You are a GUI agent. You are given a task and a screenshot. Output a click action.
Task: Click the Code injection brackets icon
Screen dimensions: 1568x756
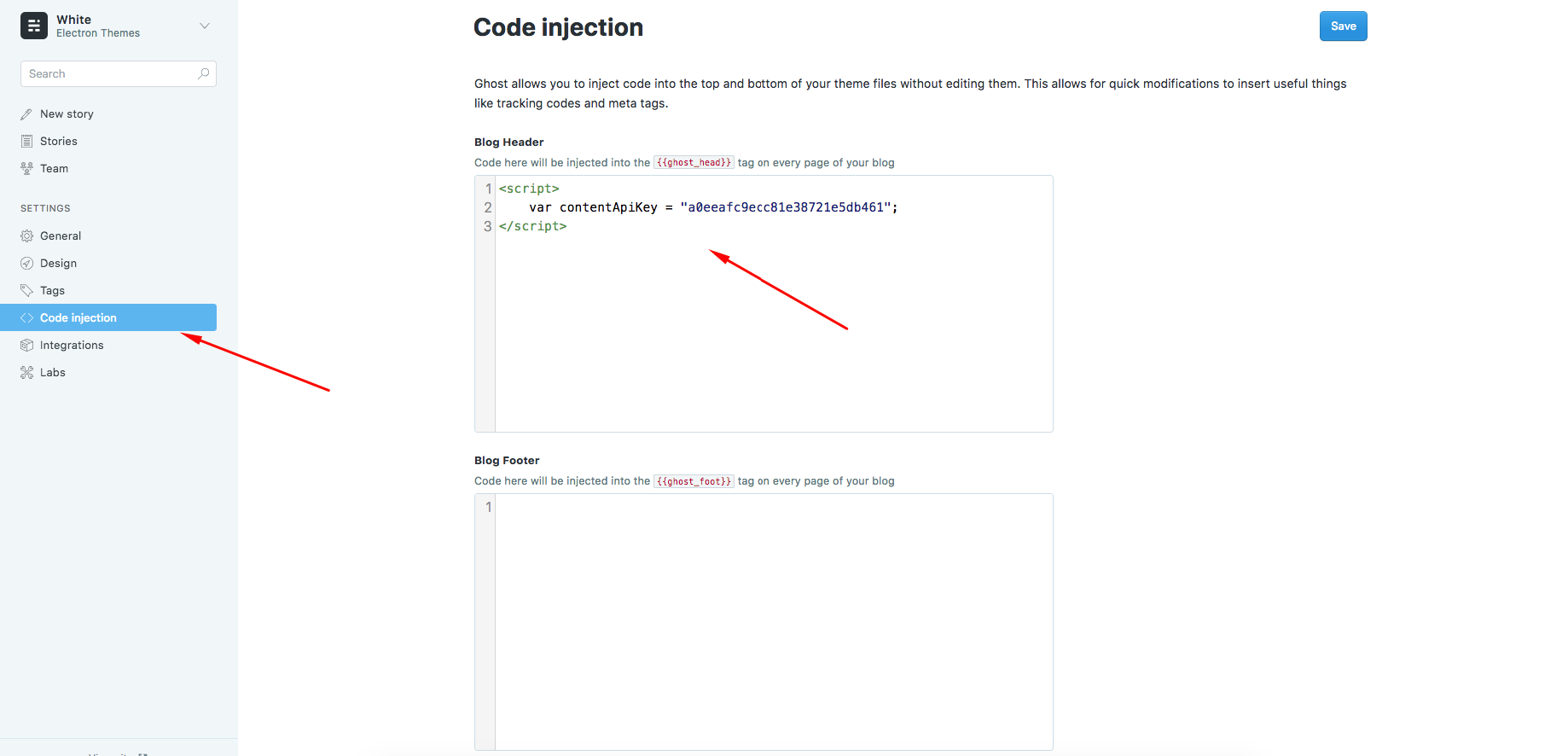point(26,317)
